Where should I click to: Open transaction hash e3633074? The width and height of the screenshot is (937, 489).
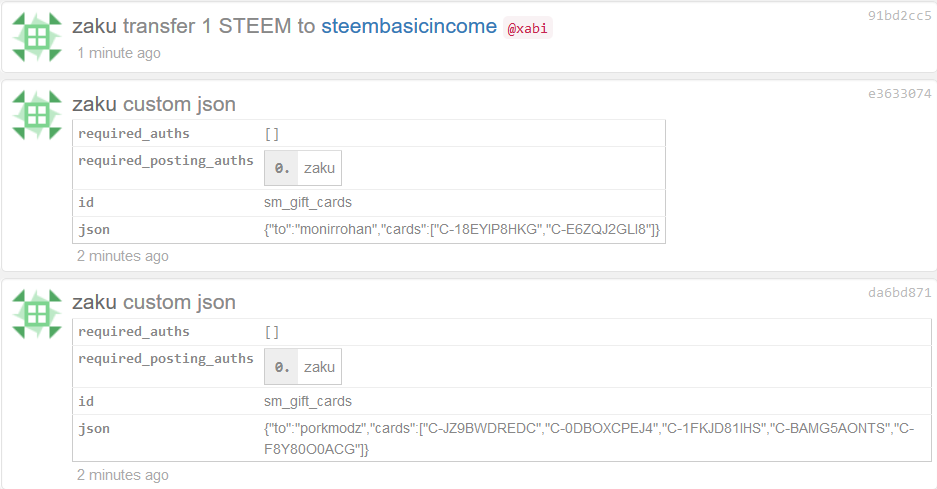pos(899,93)
